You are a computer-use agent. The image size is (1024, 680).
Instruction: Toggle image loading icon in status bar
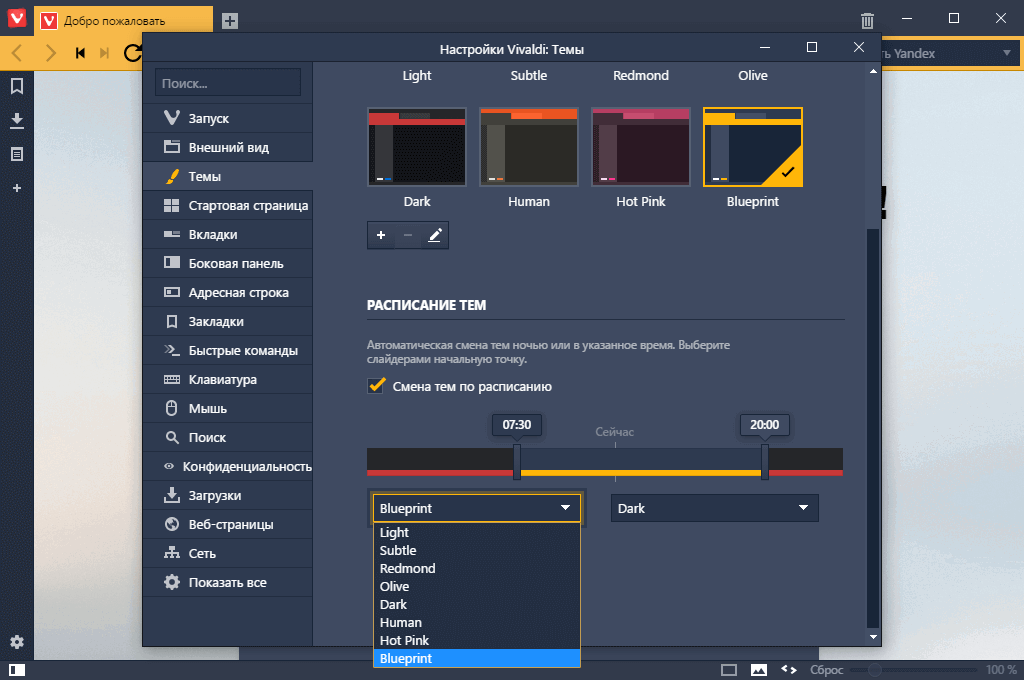(759, 670)
